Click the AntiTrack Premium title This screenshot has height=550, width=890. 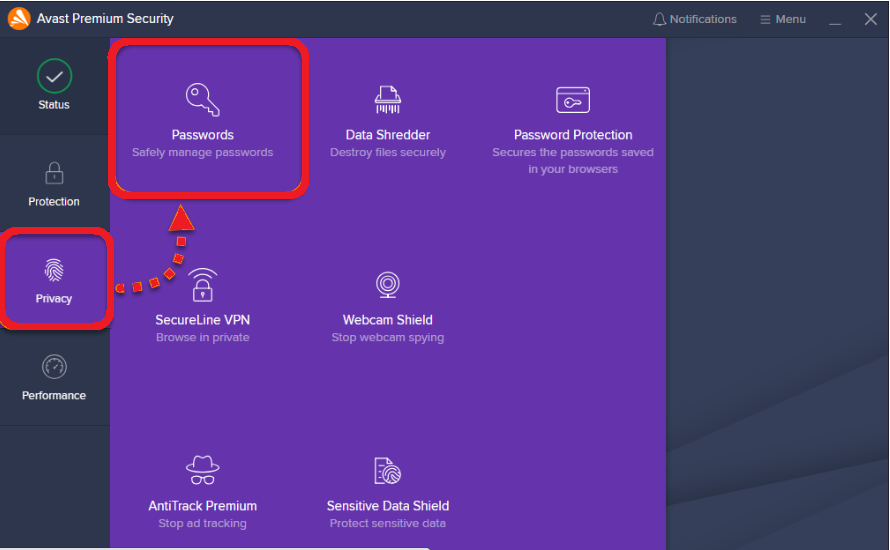pos(203,506)
